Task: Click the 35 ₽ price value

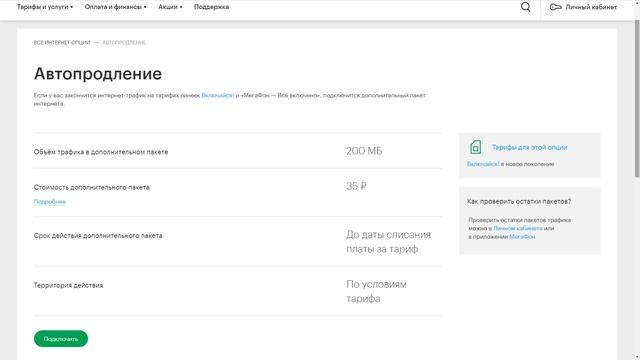Action: (356, 187)
